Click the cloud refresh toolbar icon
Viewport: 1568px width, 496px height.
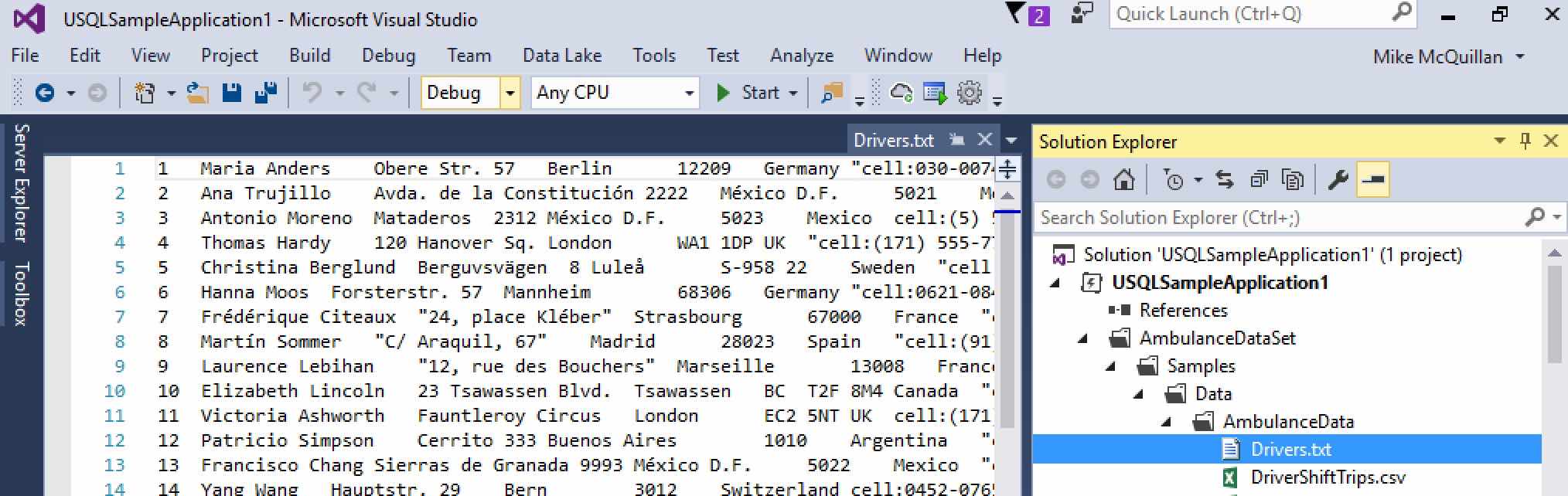pyautogui.click(x=902, y=93)
